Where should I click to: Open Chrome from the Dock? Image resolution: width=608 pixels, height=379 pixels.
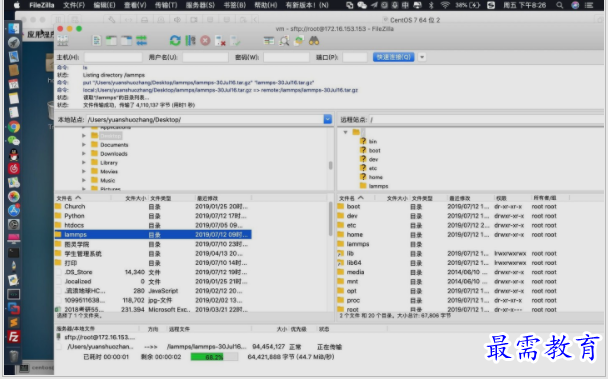tap(14, 127)
